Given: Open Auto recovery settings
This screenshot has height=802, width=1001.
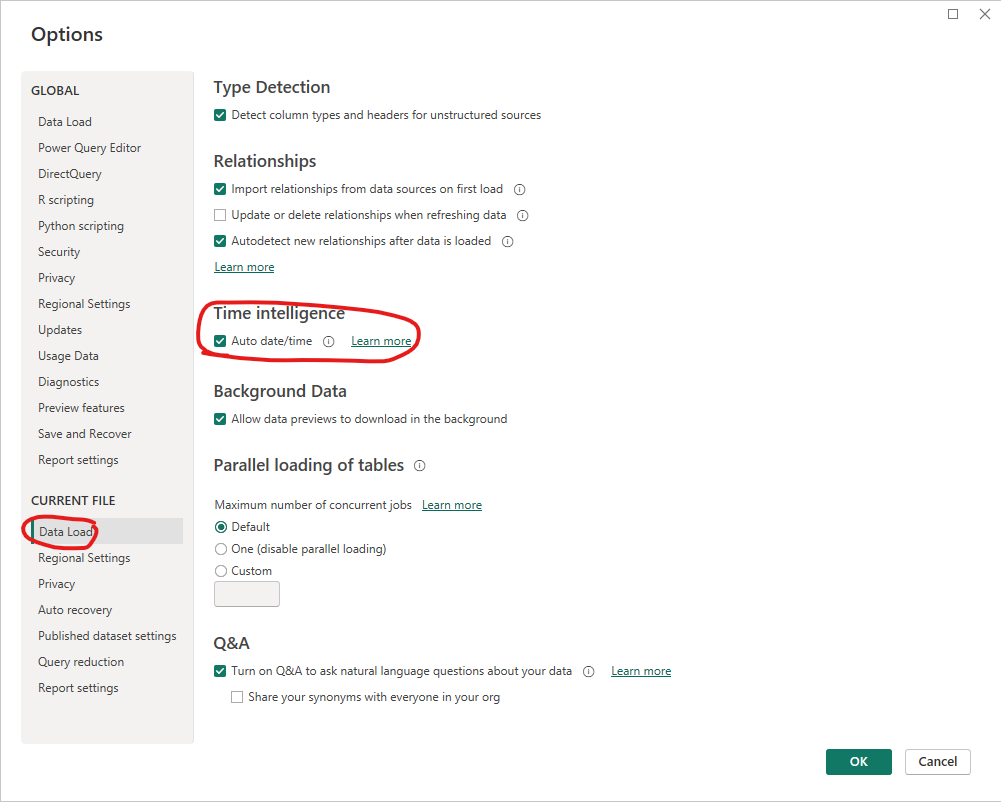Looking at the screenshot, I should tap(75, 610).
